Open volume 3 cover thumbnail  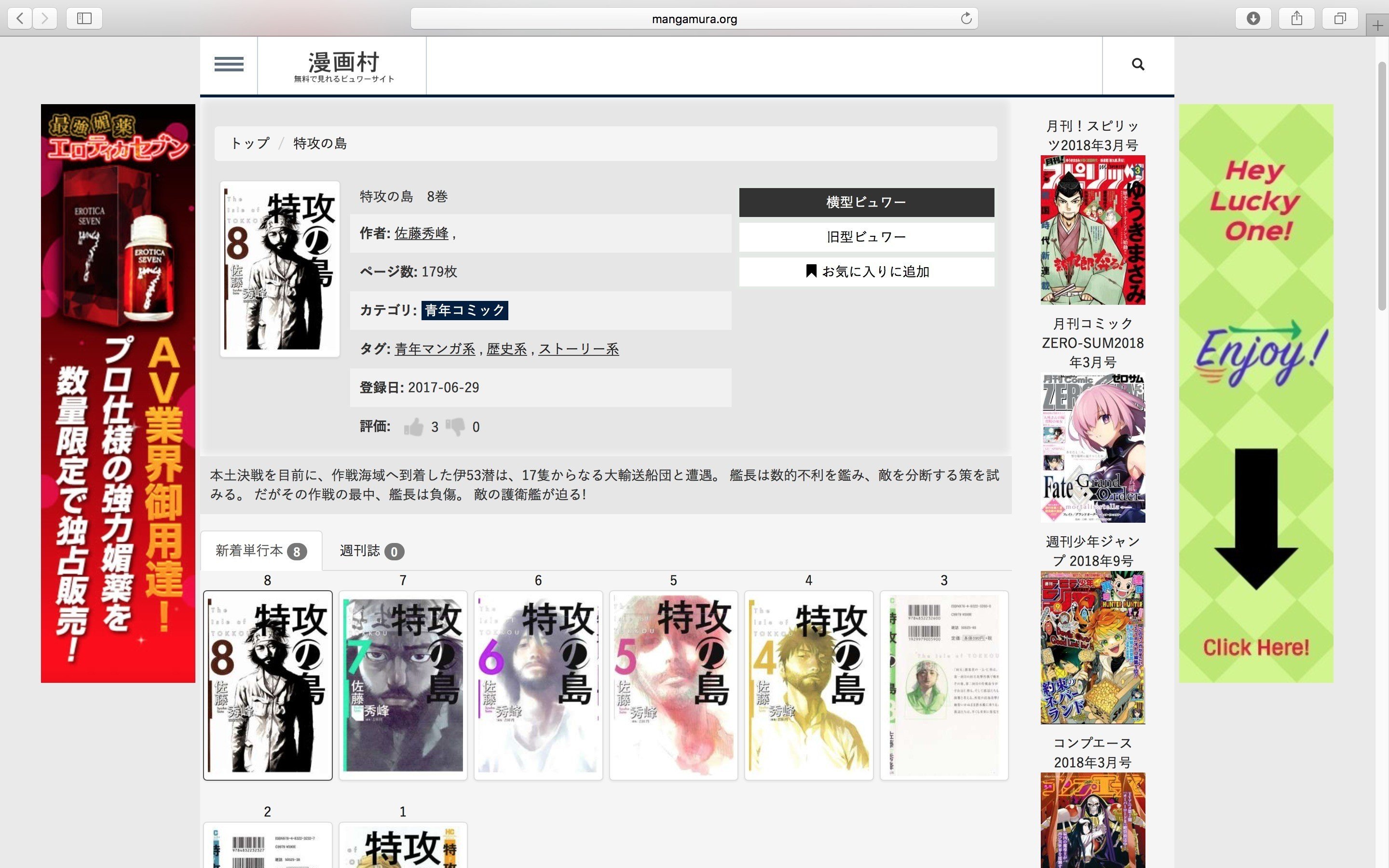tap(944, 685)
